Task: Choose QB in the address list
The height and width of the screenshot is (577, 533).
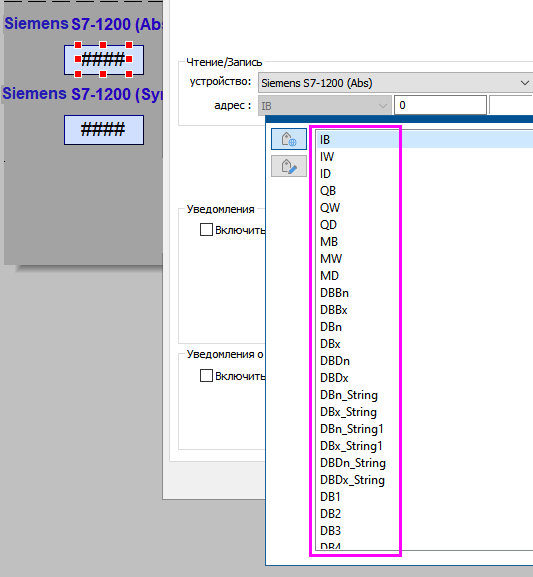Action: click(x=425, y=191)
